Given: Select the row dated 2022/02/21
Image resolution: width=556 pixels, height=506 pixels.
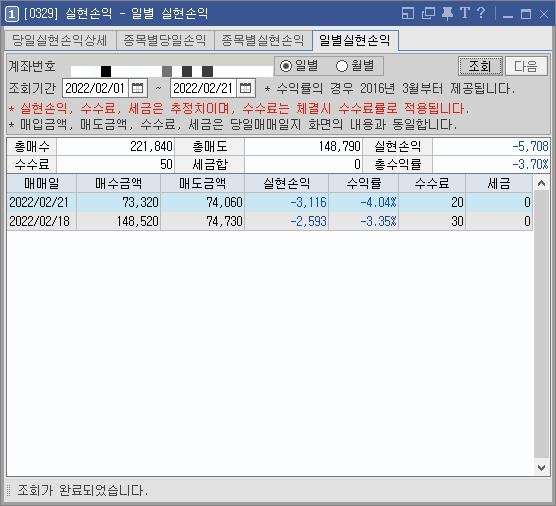Looking at the screenshot, I should (269, 202).
